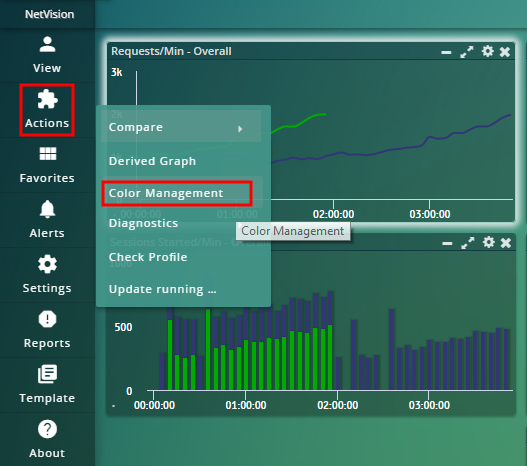
Task: Minimize the Requests/Min - Overall panel
Action: click(446, 52)
